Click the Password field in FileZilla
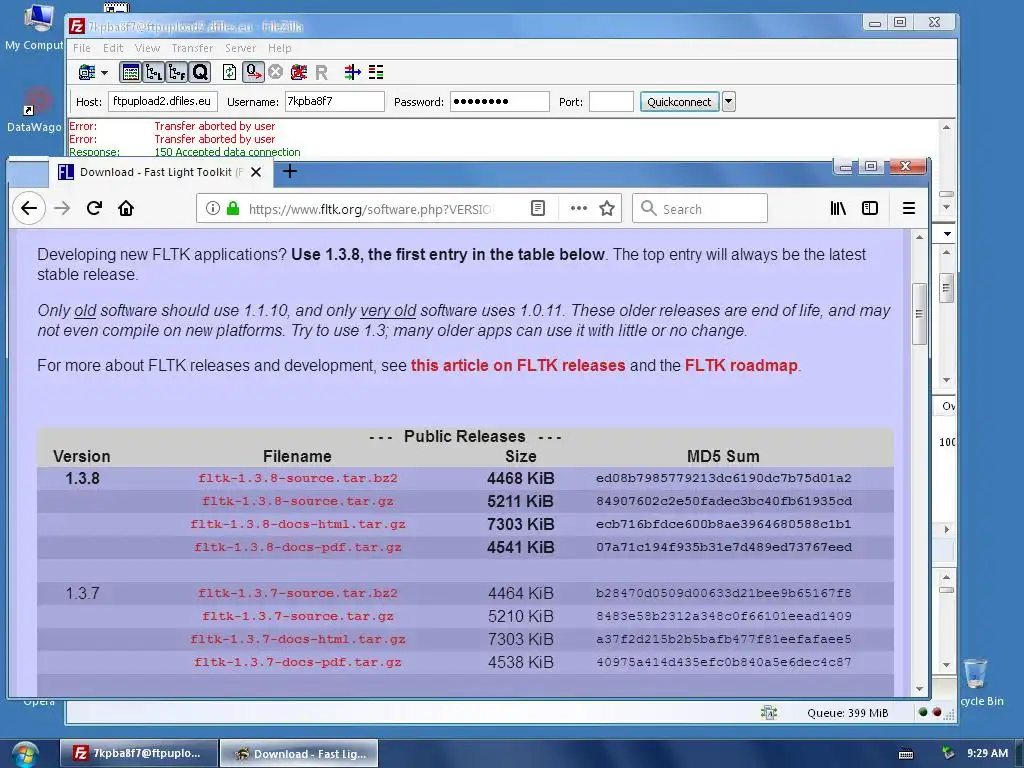Viewport: 1024px width, 768px height. pos(499,101)
